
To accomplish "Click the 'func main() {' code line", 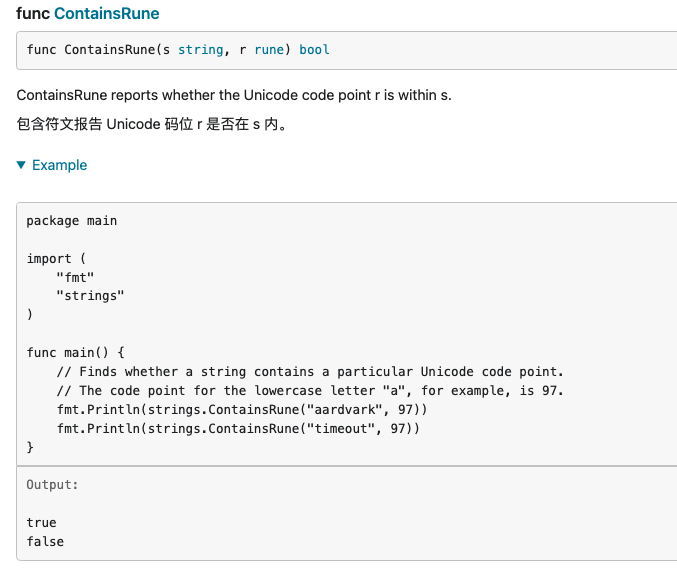I will point(76,352).
